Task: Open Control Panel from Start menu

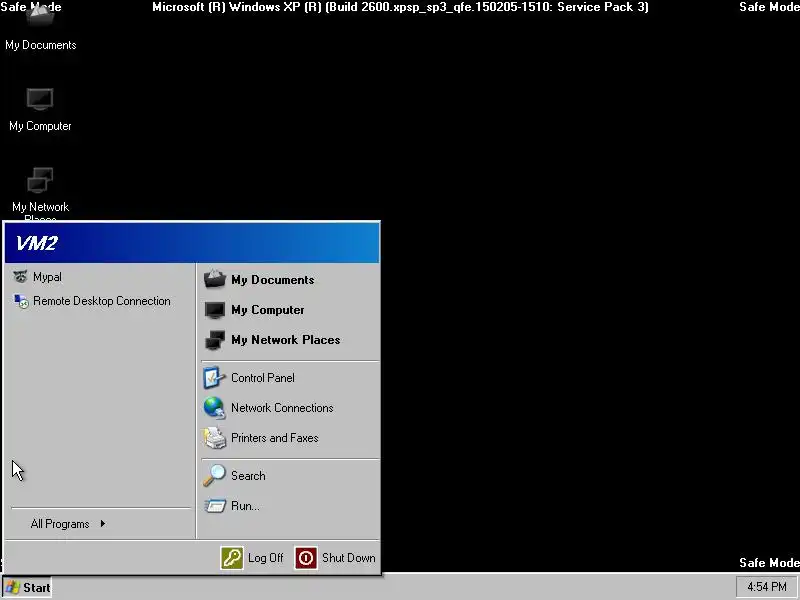Action: (263, 378)
